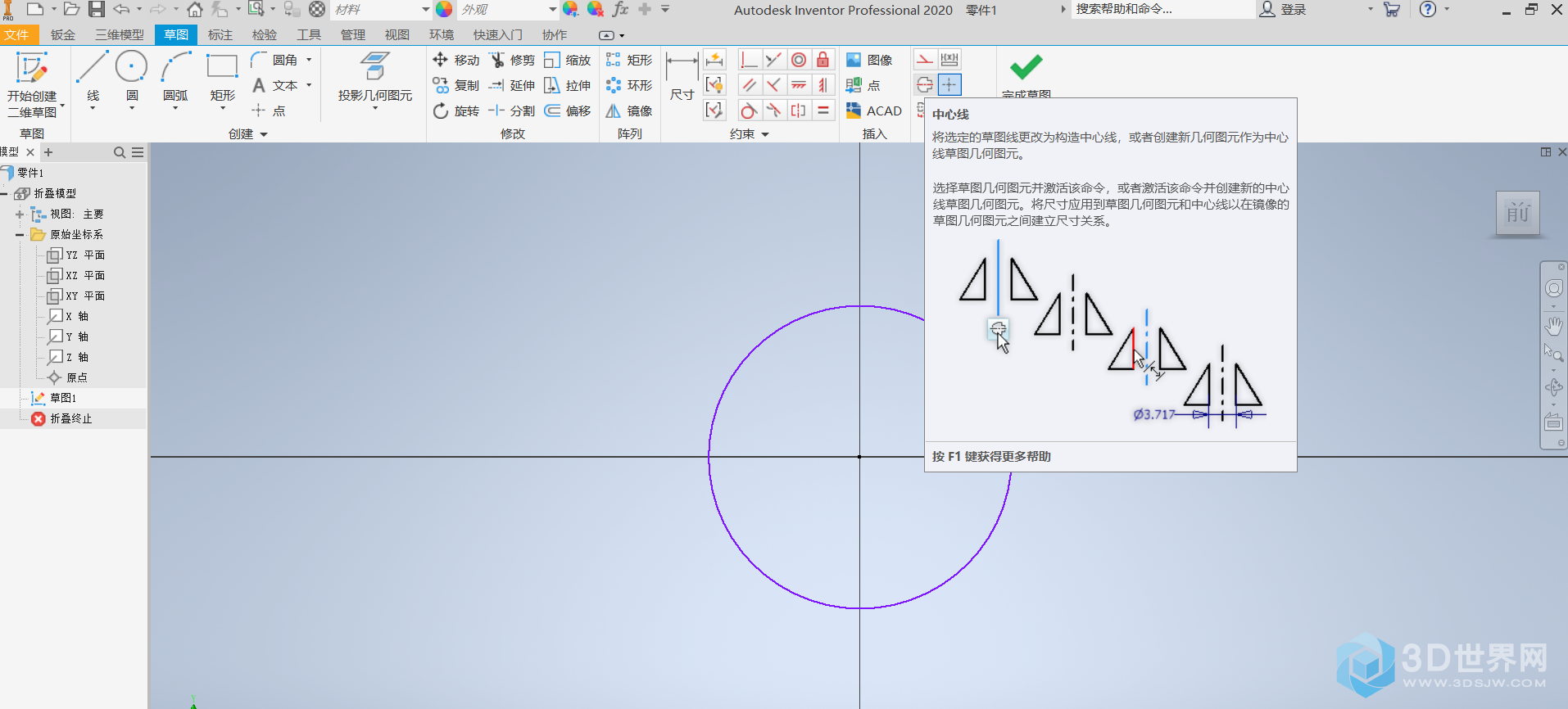1568x709 pixels.
Task: Click the appearance color wheel swatch
Action: (x=443, y=9)
